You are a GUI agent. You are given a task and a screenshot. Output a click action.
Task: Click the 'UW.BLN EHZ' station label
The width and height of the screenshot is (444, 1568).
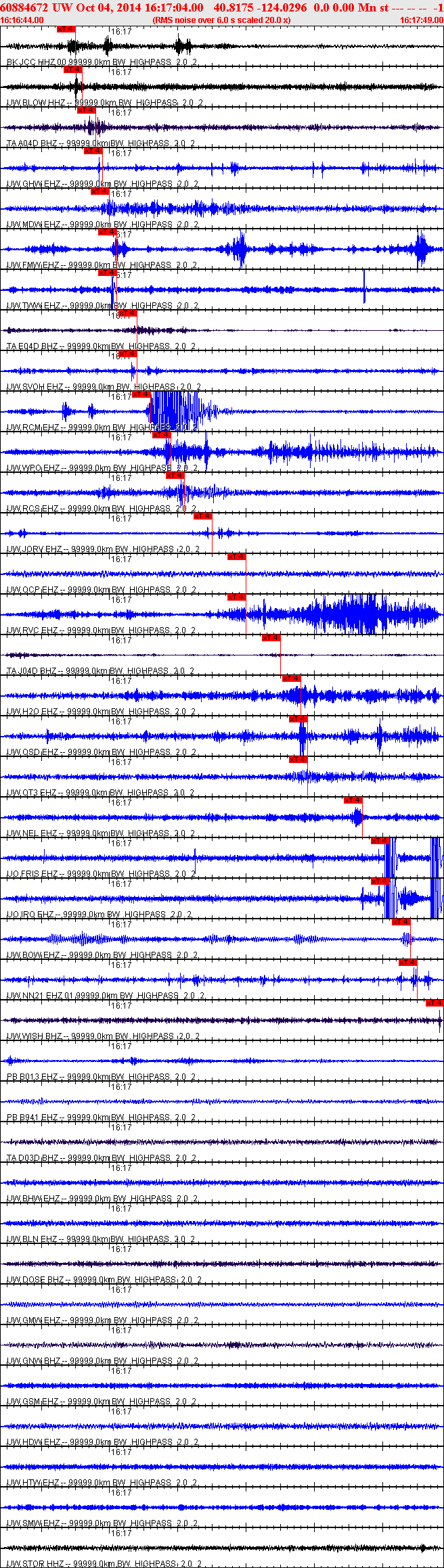pyautogui.click(x=32, y=1239)
